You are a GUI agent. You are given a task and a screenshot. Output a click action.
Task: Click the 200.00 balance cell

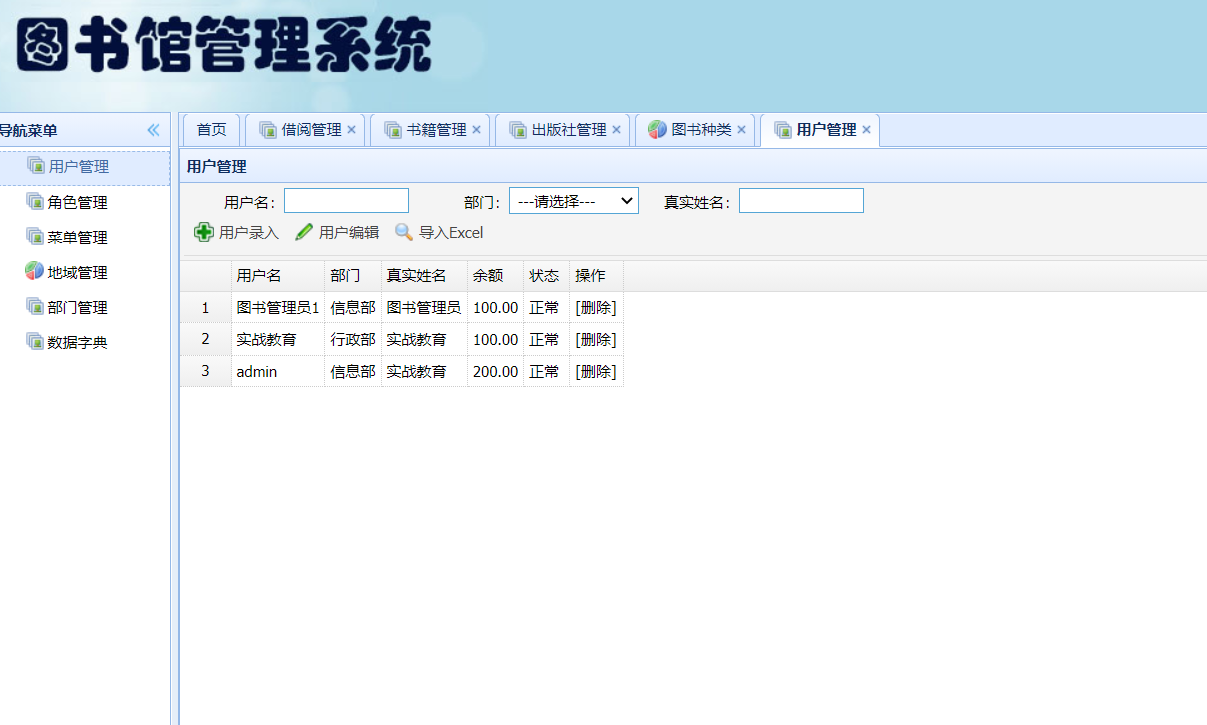(x=495, y=372)
